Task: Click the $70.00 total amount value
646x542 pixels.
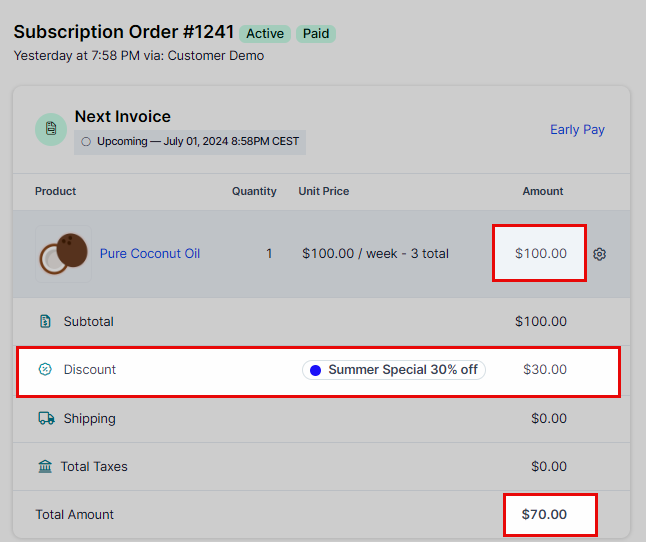Action: (544, 514)
